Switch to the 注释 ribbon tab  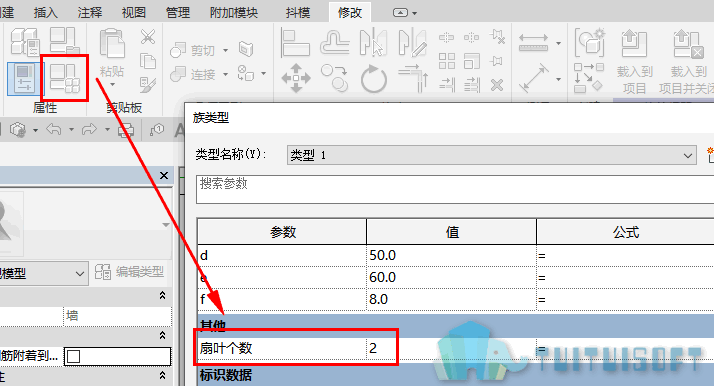click(x=90, y=12)
